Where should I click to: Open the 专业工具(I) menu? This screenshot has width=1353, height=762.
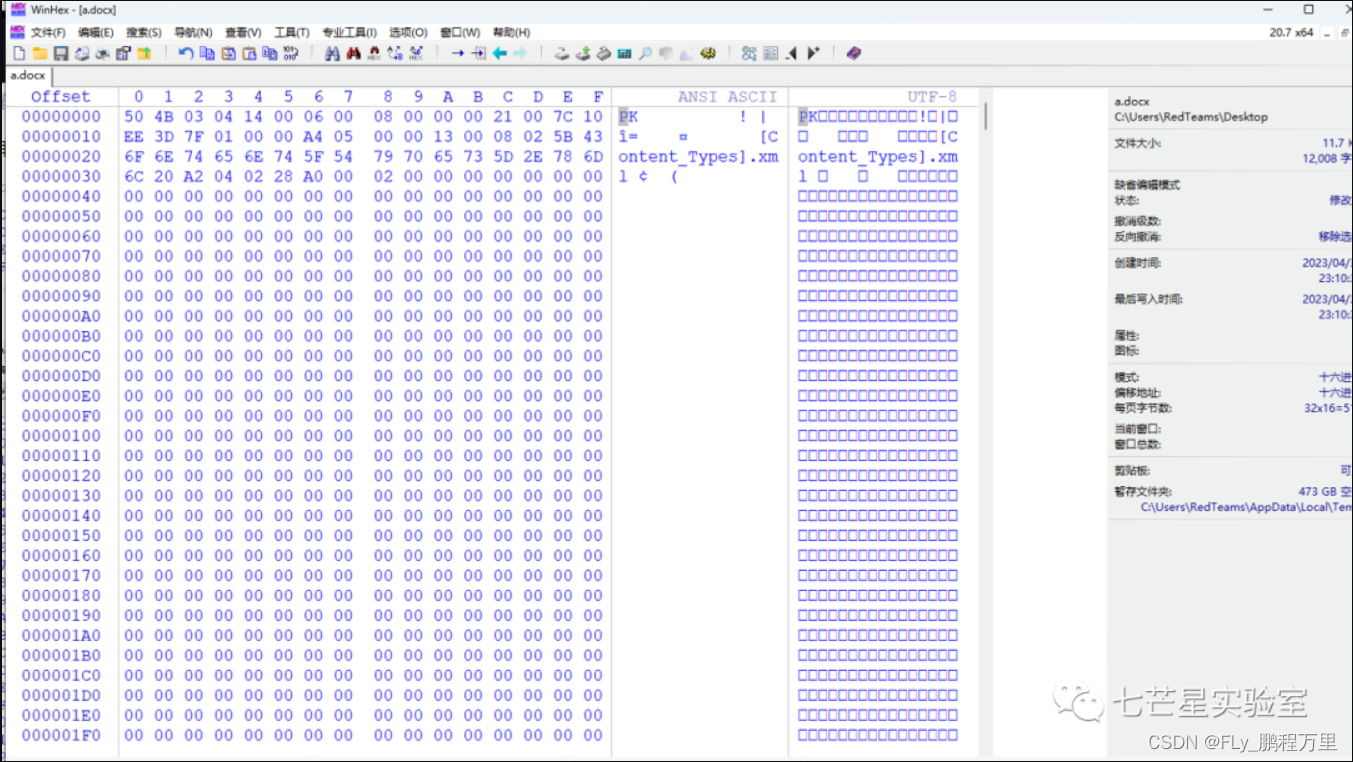pyautogui.click(x=349, y=32)
